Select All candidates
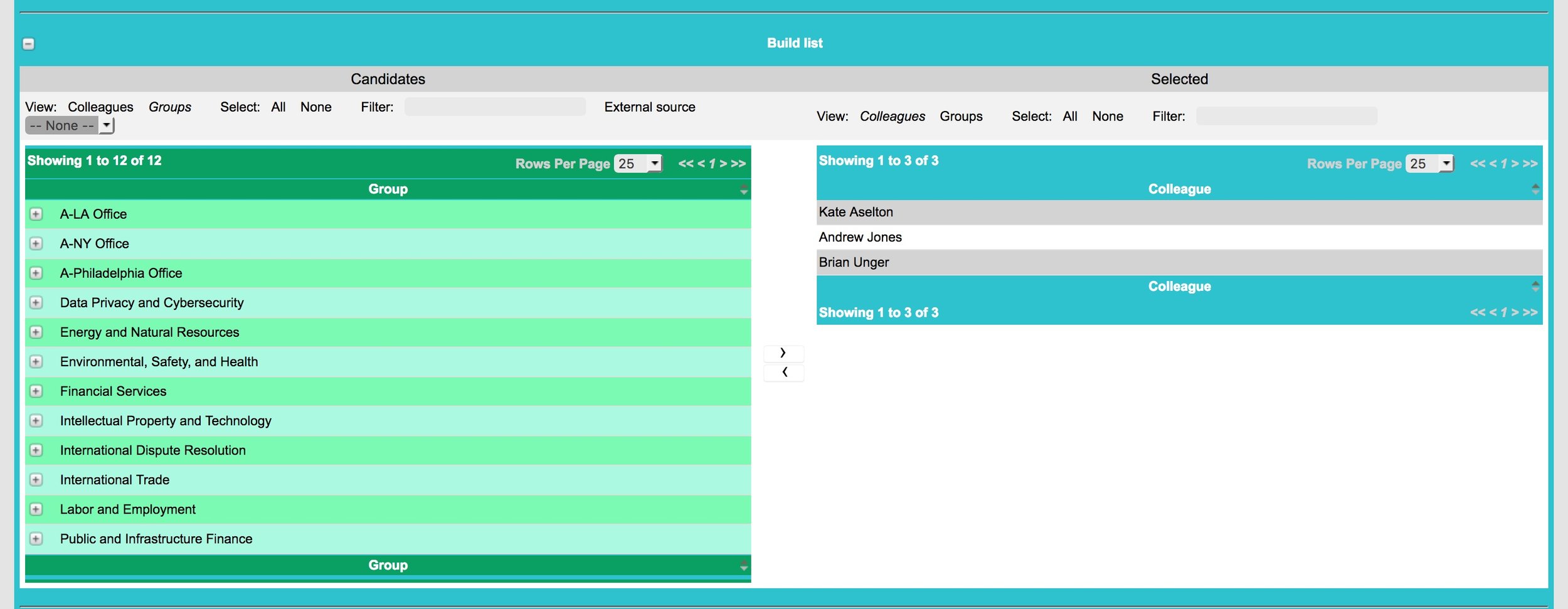Viewport: 1568px width, 609px height. (278, 107)
